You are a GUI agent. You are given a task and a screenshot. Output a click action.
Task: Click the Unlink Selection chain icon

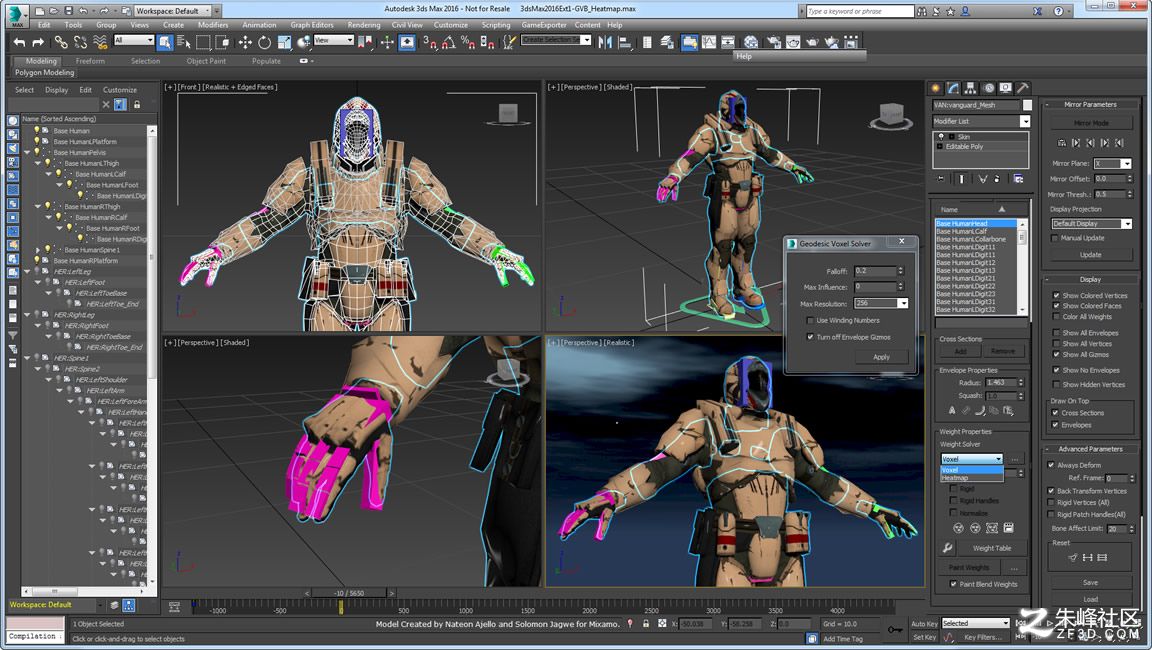click(81, 43)
